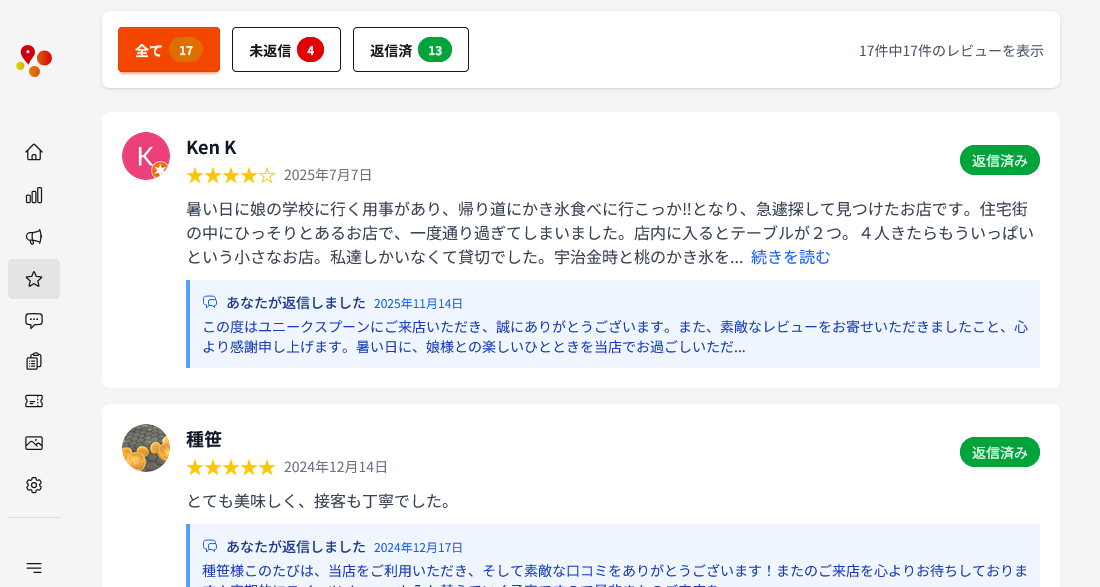Open the ticket coupon icon
This screenshot has width=1100, height=587.
tap(34, 401)
